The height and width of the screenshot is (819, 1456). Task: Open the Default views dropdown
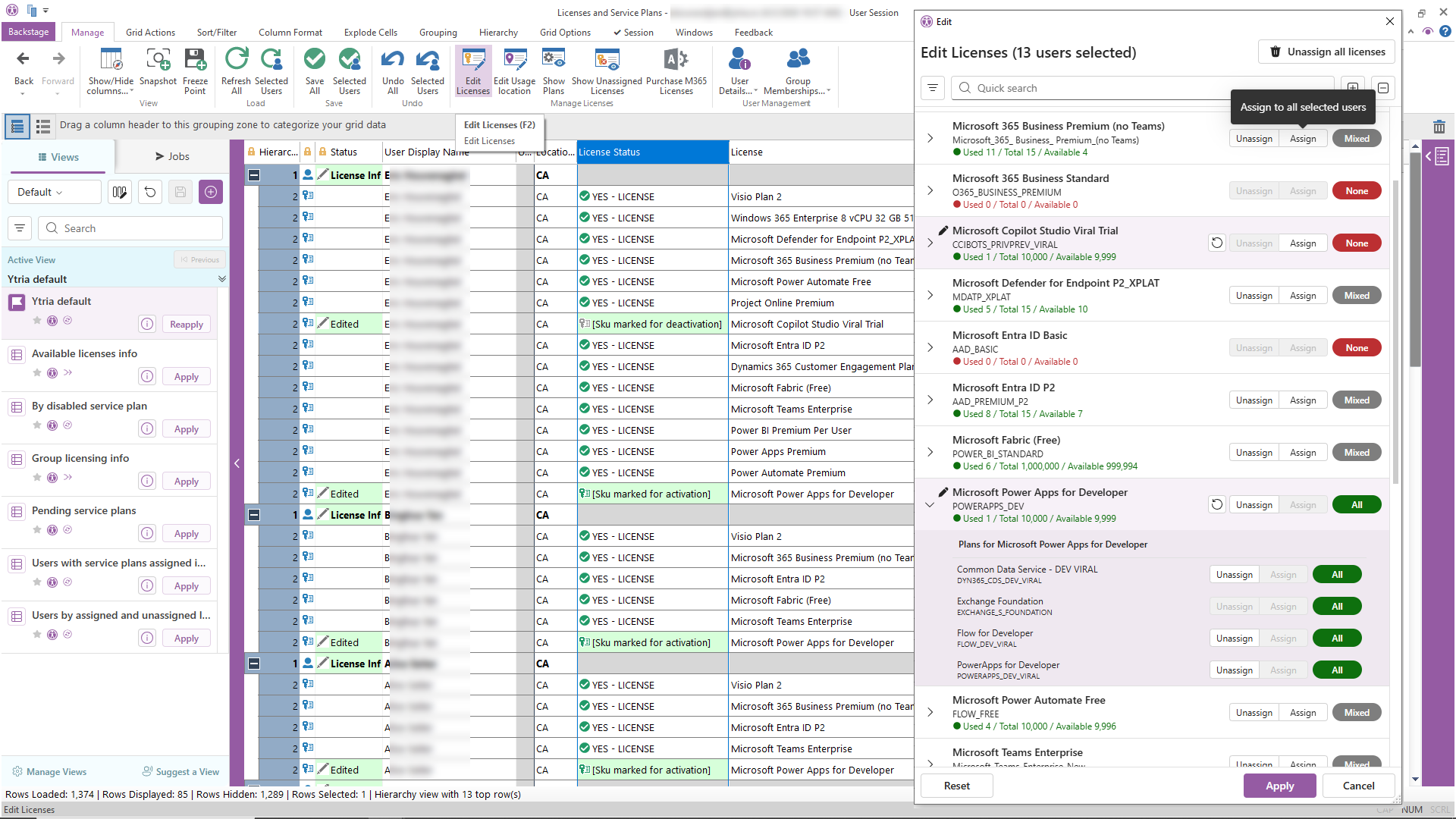point(55,193)
